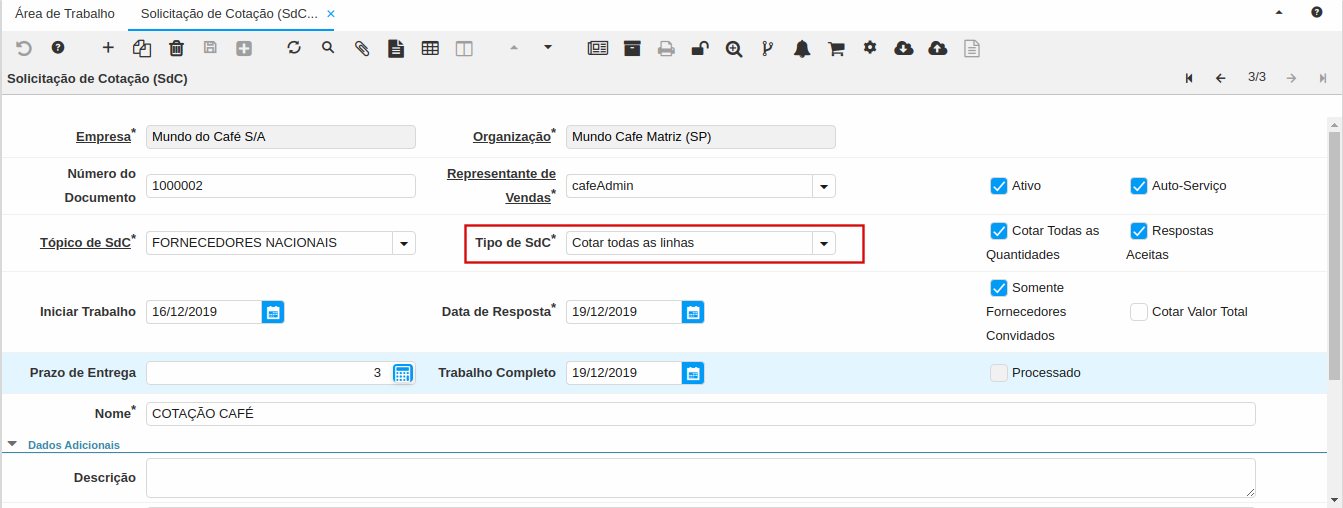
Task: Click the cloud upload import icon
Action: (938, 48)
